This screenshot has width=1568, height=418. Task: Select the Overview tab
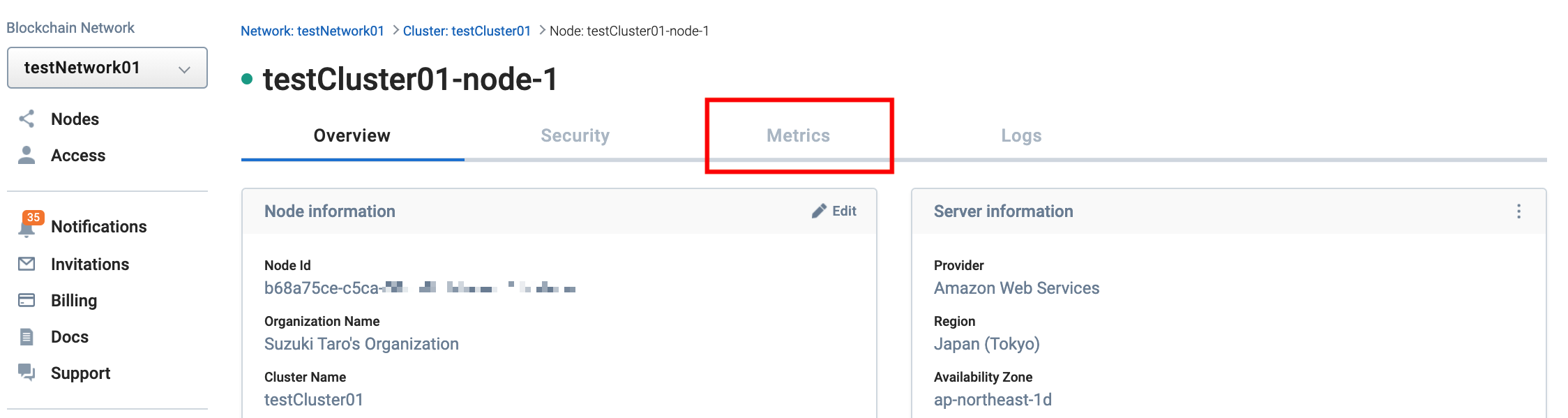[352, 135]
